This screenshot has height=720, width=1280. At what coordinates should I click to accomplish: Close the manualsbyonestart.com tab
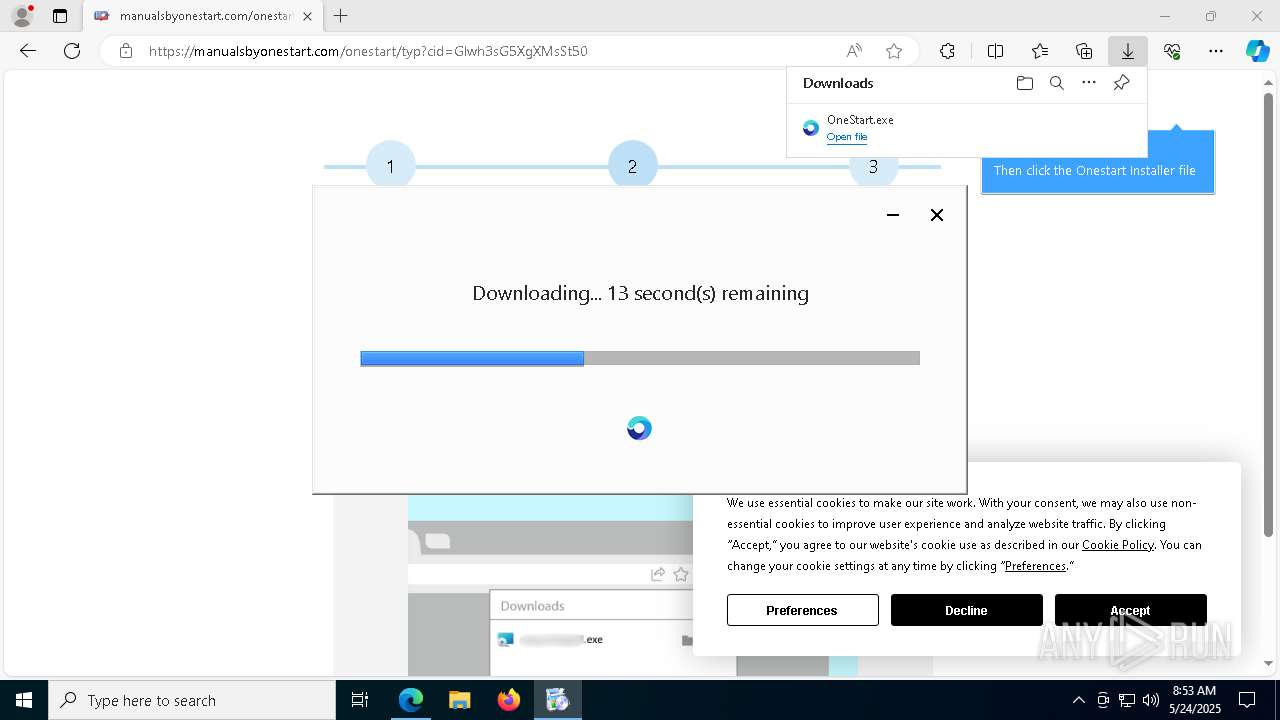tap(307, 16)
